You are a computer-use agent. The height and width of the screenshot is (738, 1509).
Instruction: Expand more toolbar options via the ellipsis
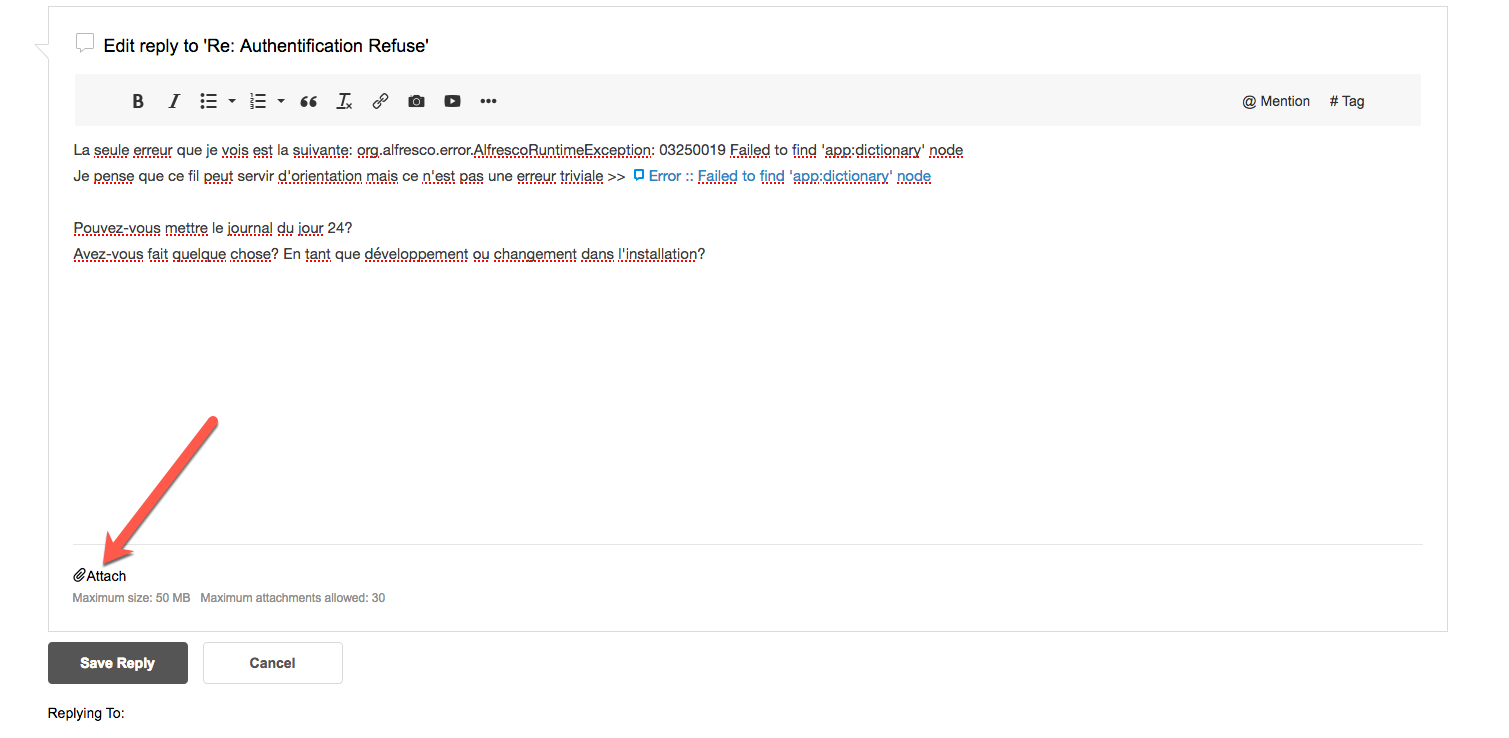click(488, 101)
